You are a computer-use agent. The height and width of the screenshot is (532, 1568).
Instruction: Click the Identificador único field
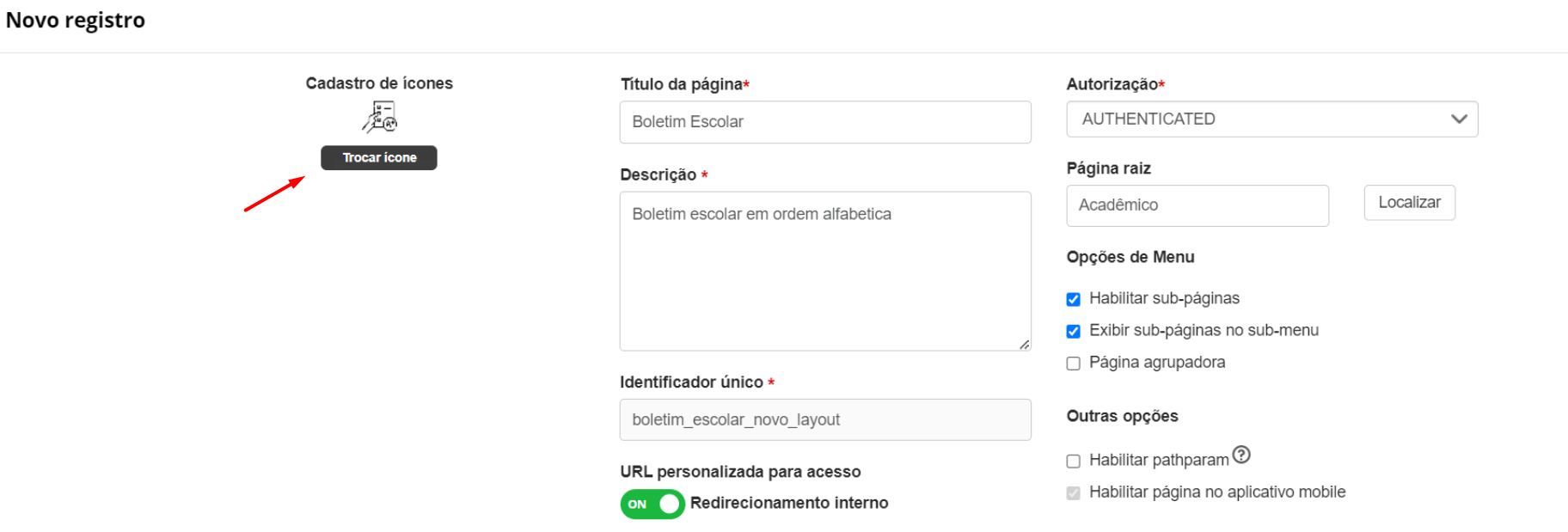[825, 419]
